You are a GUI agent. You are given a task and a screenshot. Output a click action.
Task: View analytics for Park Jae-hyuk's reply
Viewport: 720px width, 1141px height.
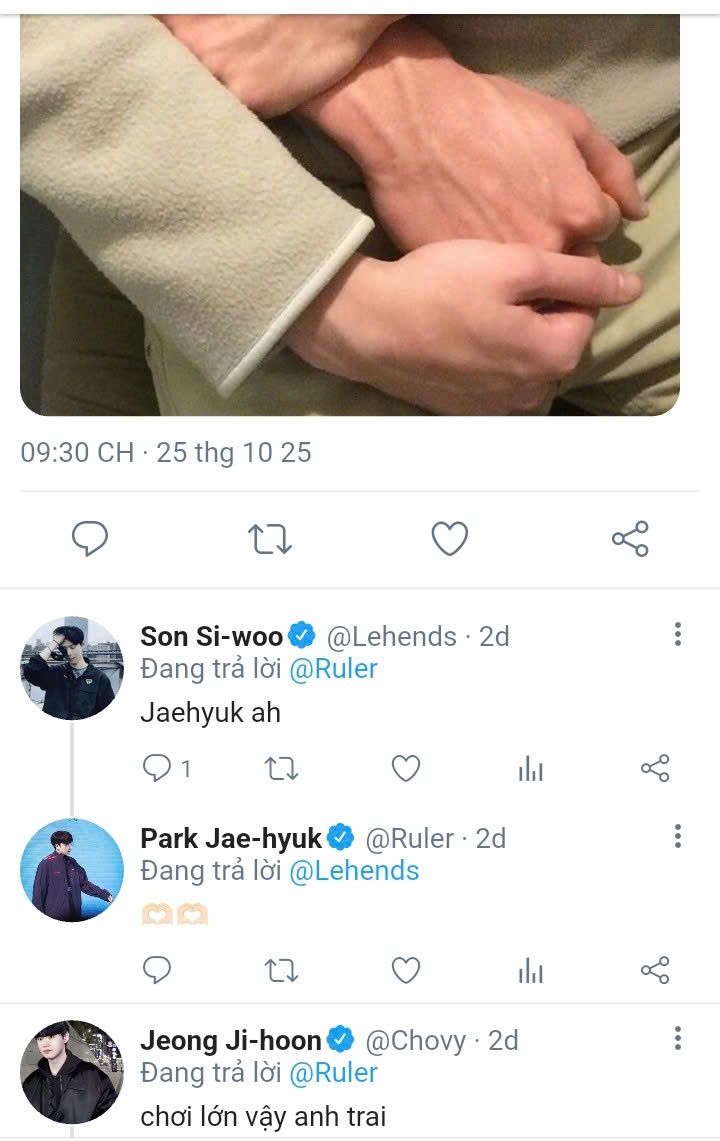pos(530,970)
